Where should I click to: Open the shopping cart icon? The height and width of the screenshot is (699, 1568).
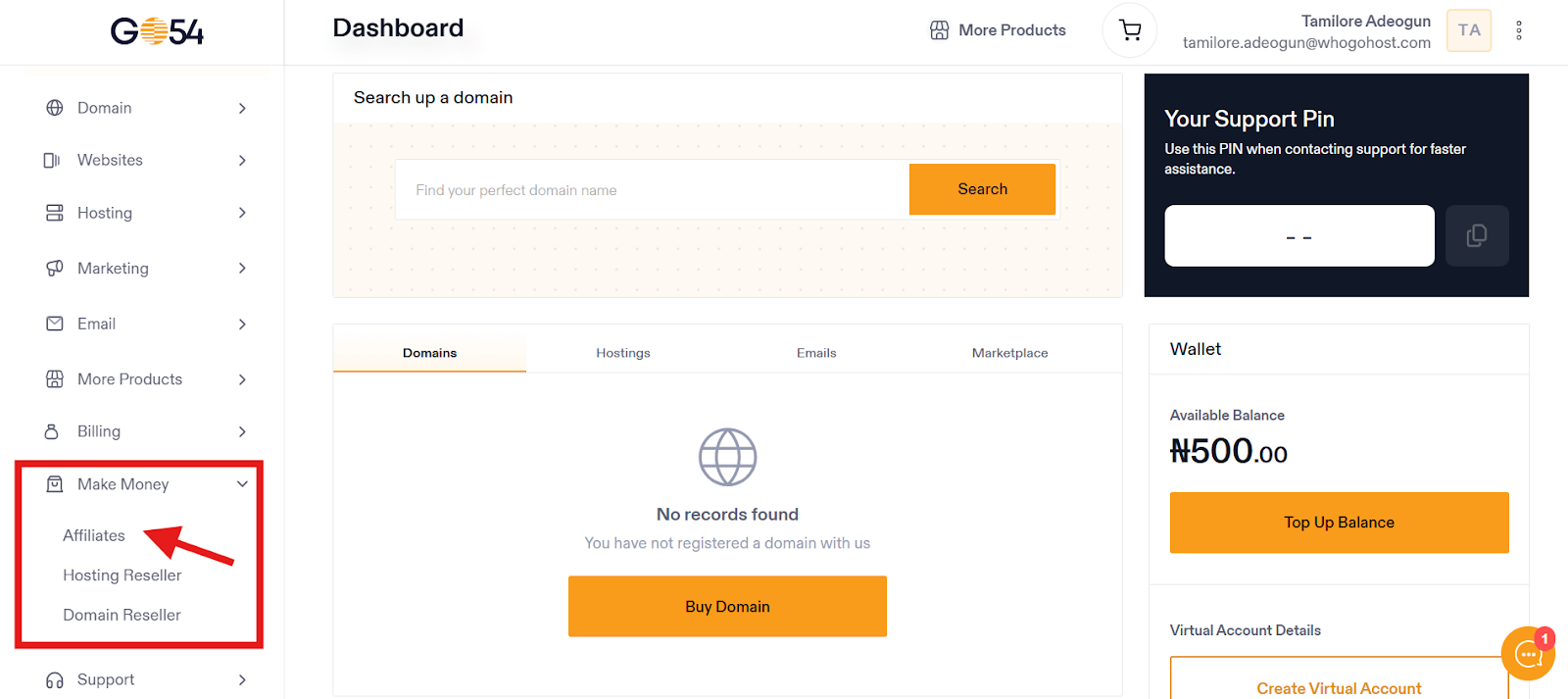[1130, 30]
